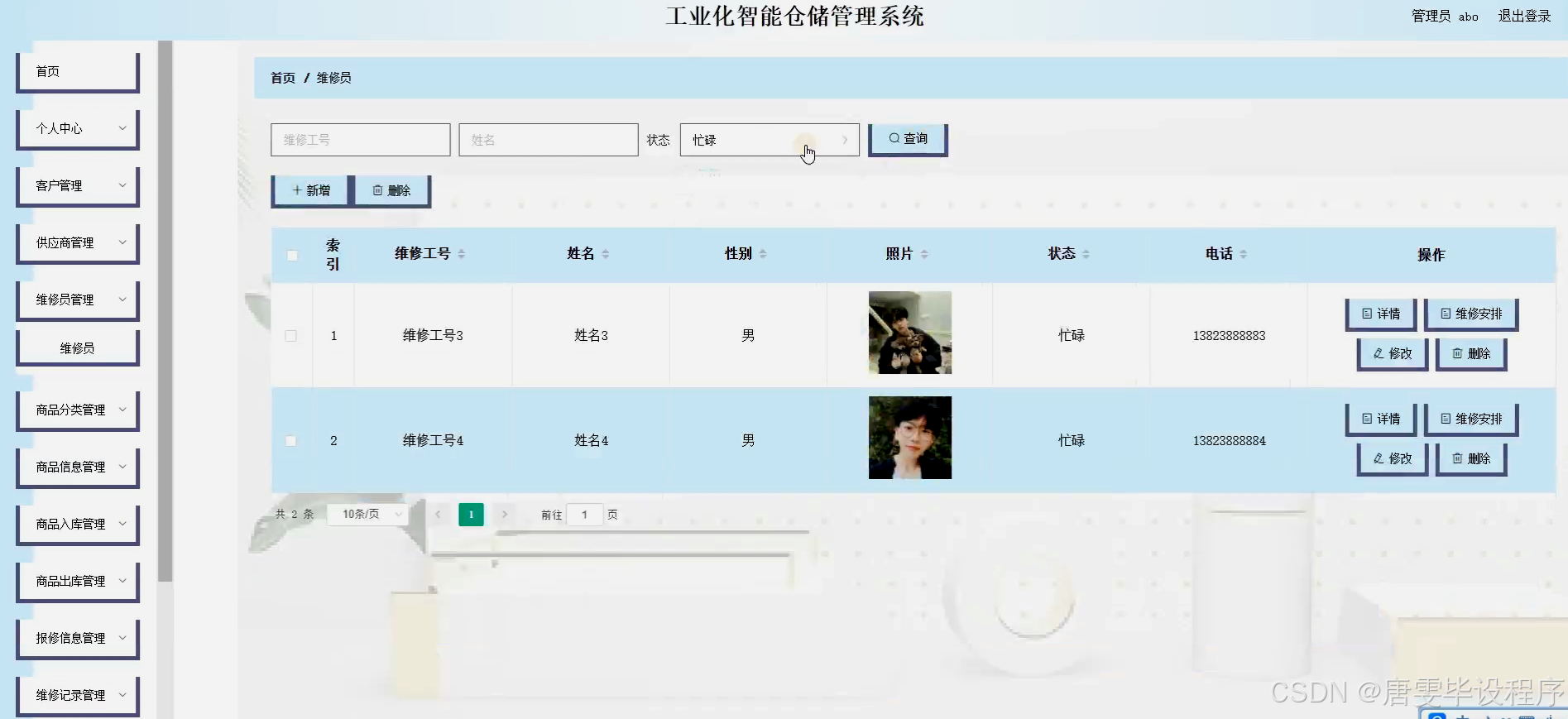Screen dimensions: 1568x719
Task: Go to previous page arrow
Action: pyautogui.click(x=438, y=515)
